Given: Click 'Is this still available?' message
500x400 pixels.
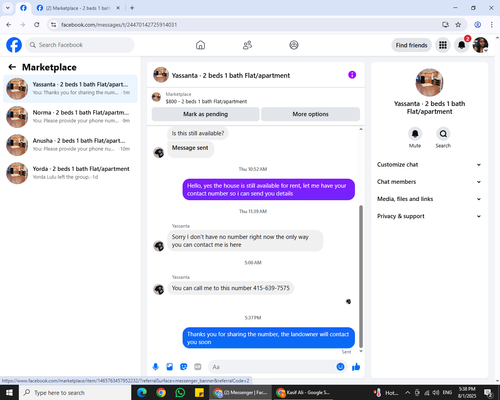Looking at the screenshot, I should tap(198, 133).
